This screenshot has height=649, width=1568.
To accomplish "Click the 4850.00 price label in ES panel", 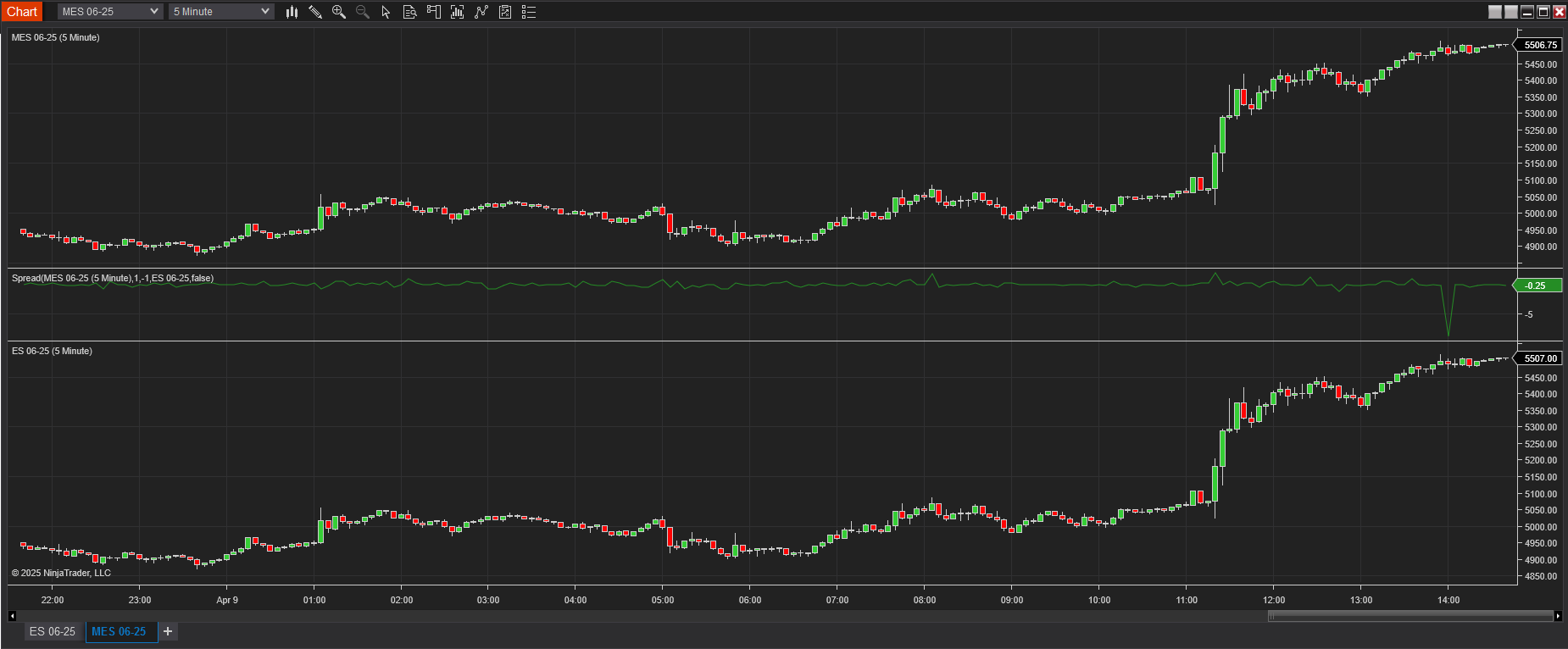I will click(1541, 576).
